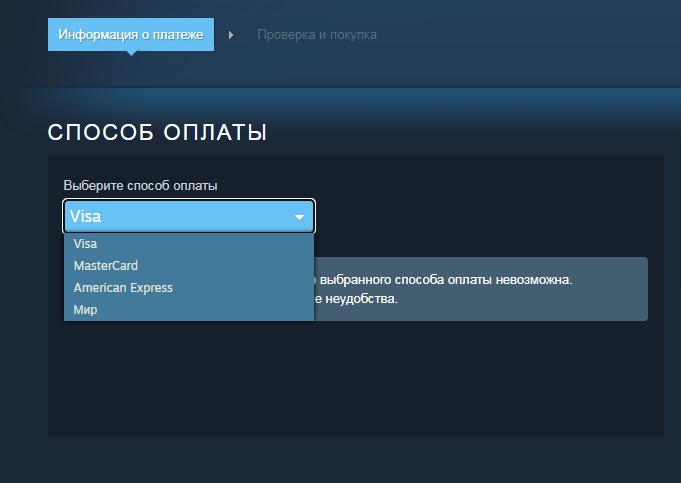Image resolution: width=681 pixels, height=483 pixels.
Task: Click the payment unavailable warning message
Action: click(x=480, y=289)
